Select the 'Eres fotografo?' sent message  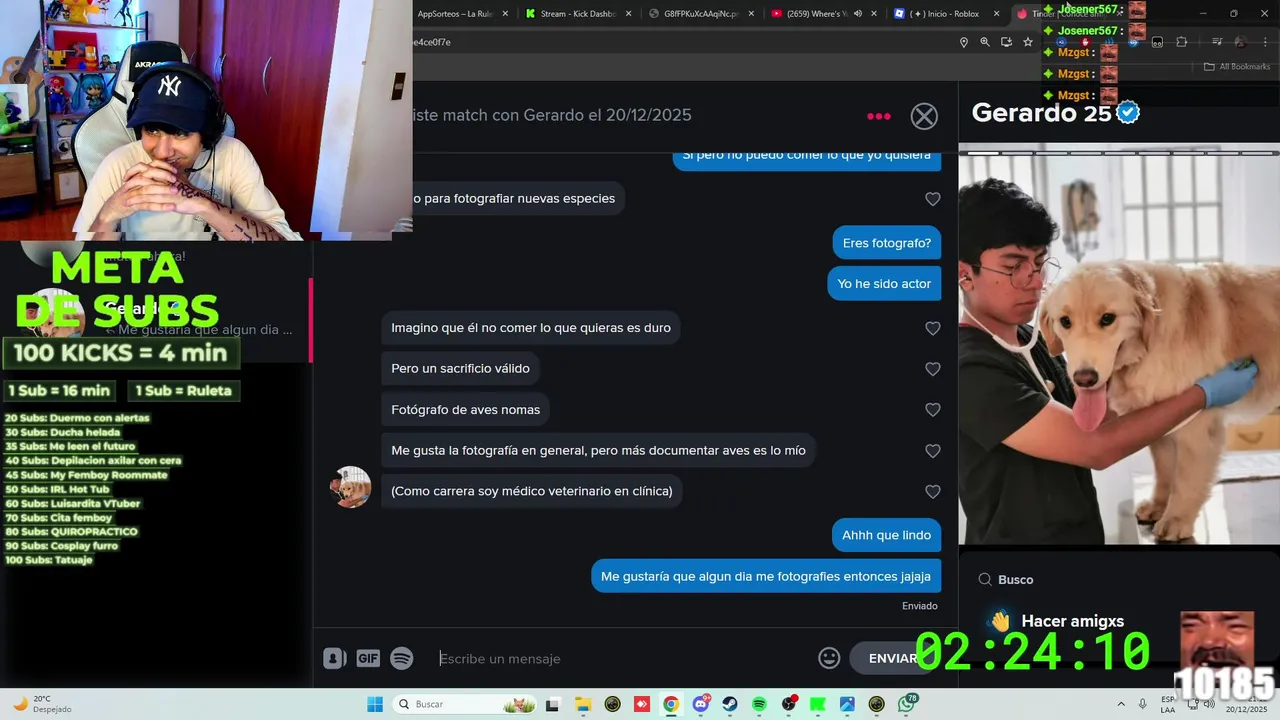pos(886,243)
